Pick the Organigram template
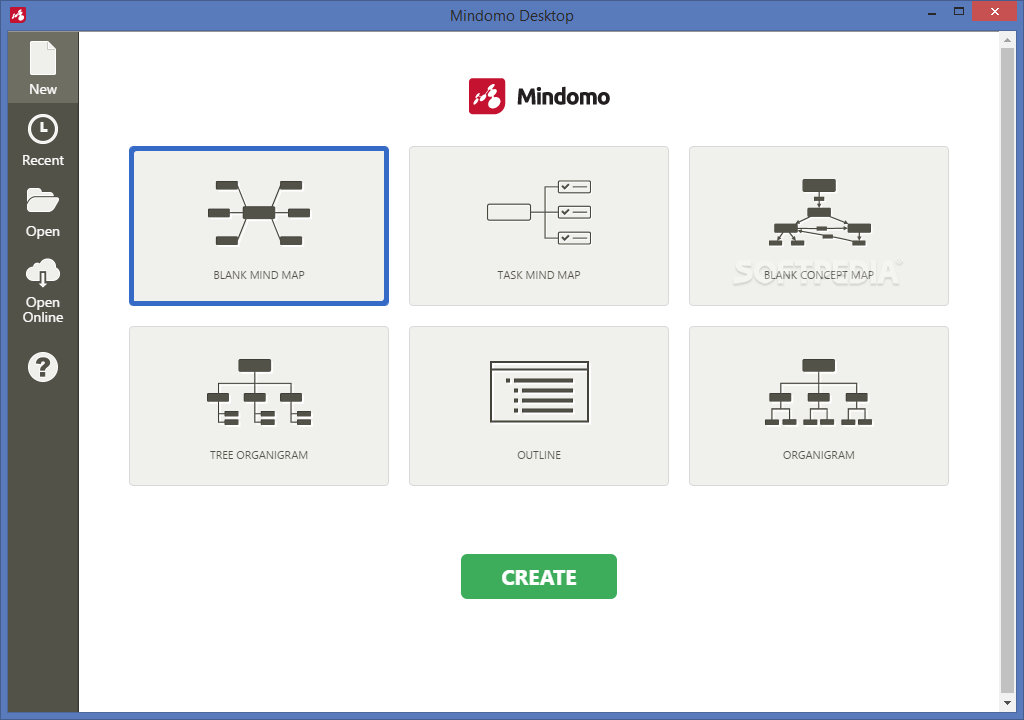1024x720 pixels. pyautogui.click(x=819, y=406)
